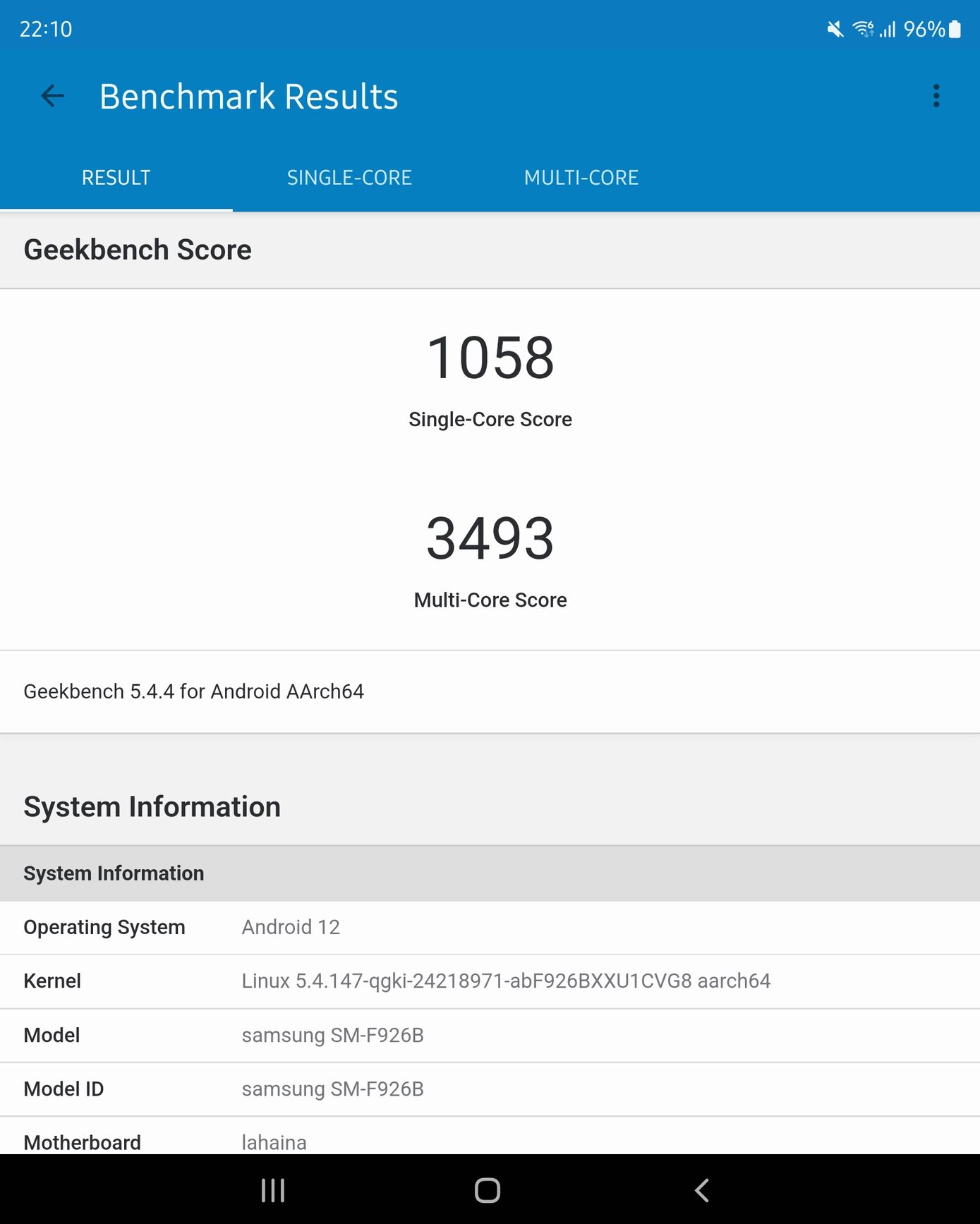Open the three-dot overflow menu
The height and width of the screenshot is (1224, 980).
coord(936,96)
